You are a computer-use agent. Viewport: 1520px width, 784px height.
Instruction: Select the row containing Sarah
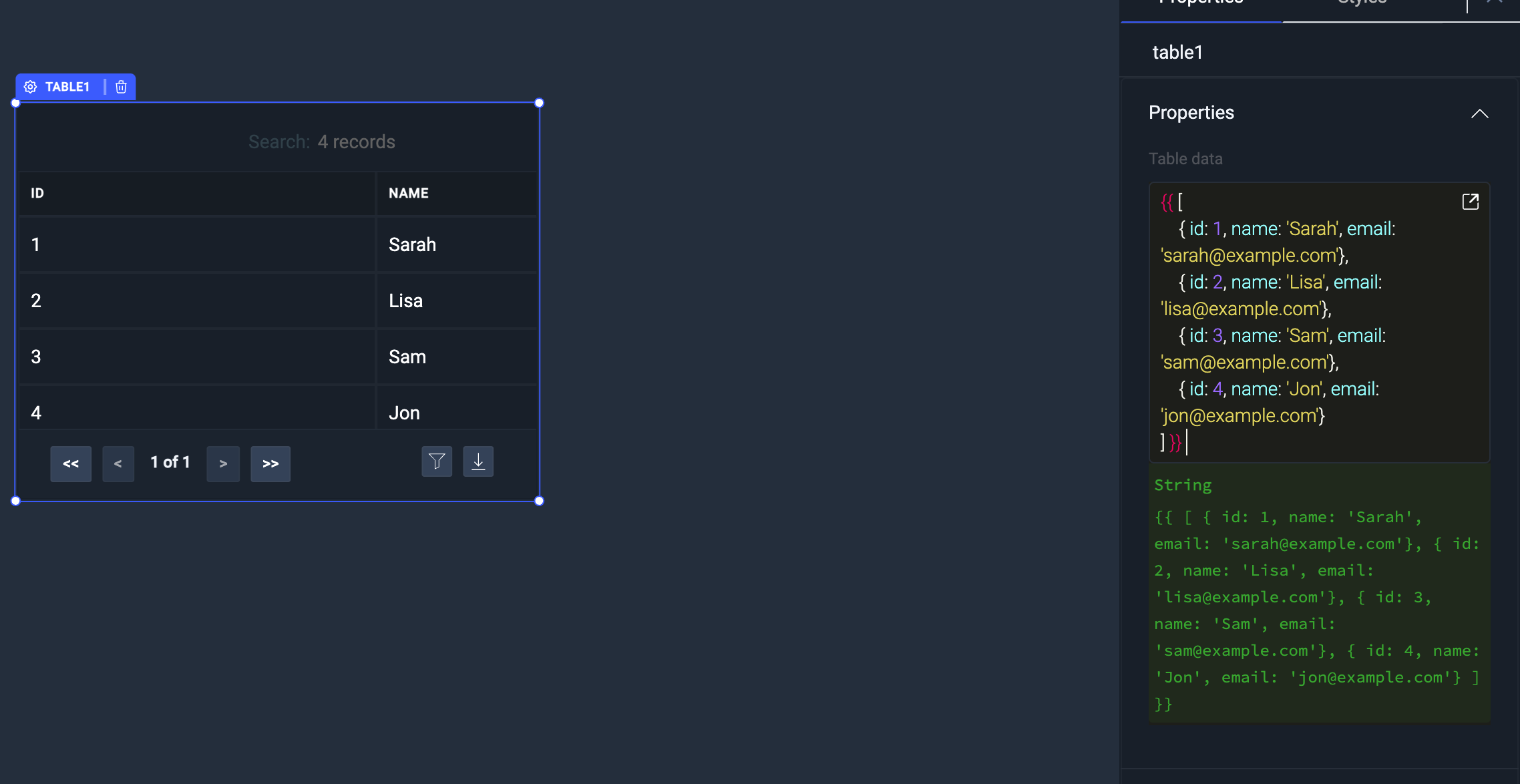[267, 244]
